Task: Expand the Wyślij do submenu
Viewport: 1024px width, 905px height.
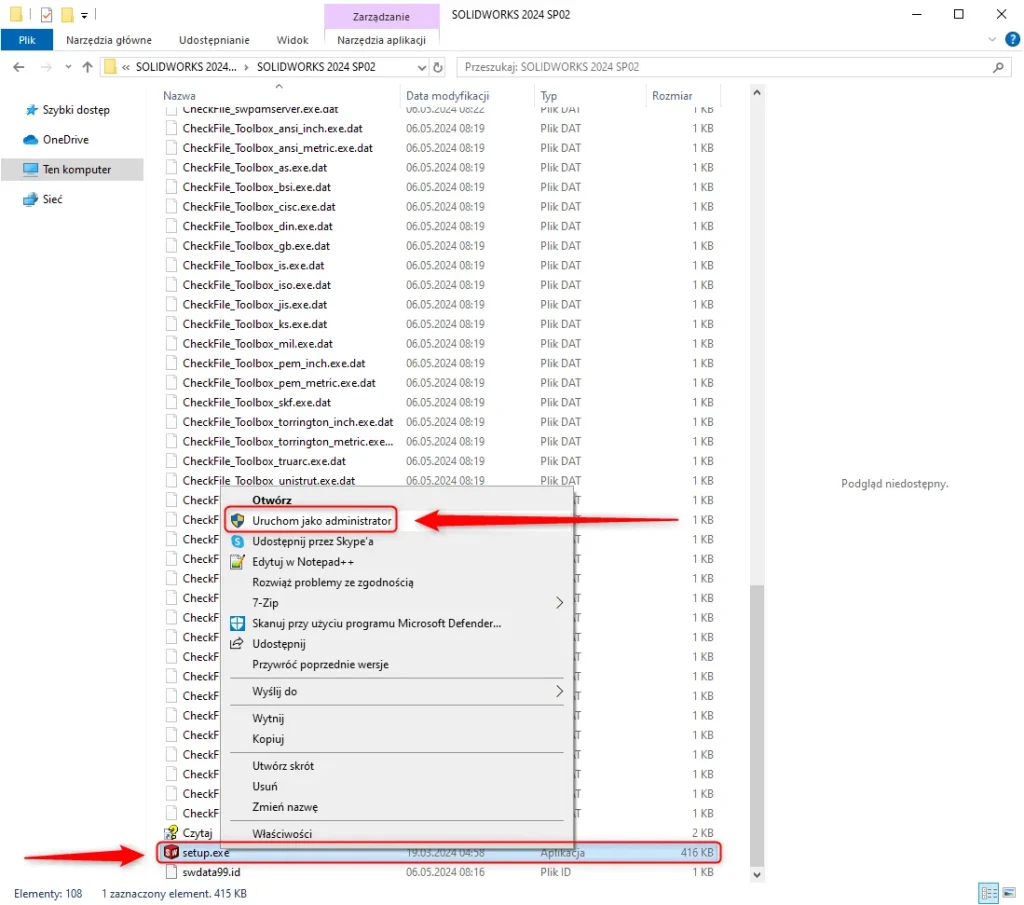Action: pos(560,691)
